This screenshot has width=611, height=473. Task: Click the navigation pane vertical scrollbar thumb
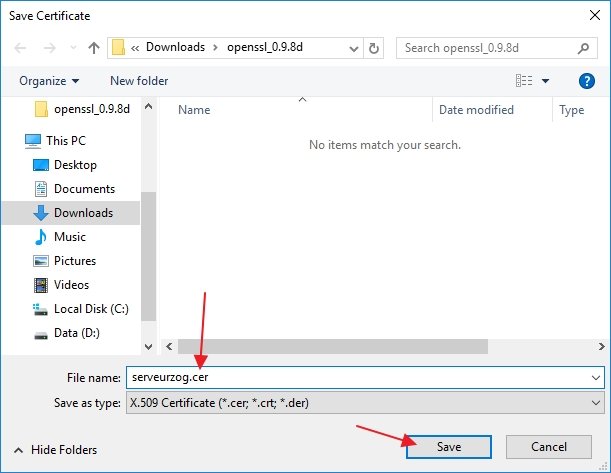tap(148, 256)
